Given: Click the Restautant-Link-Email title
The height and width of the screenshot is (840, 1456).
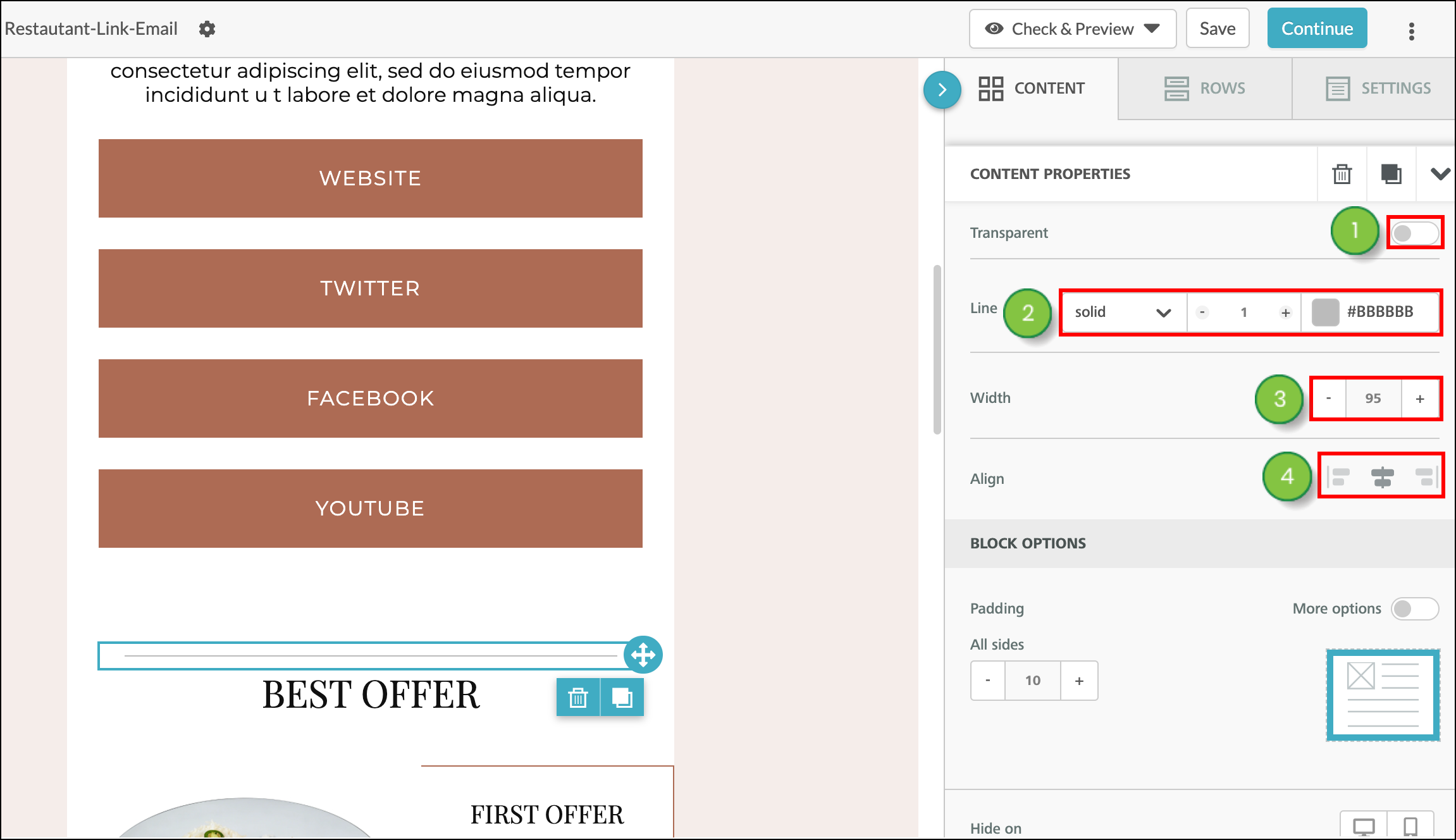Looking at the screenshot, I should pos(91,29).
